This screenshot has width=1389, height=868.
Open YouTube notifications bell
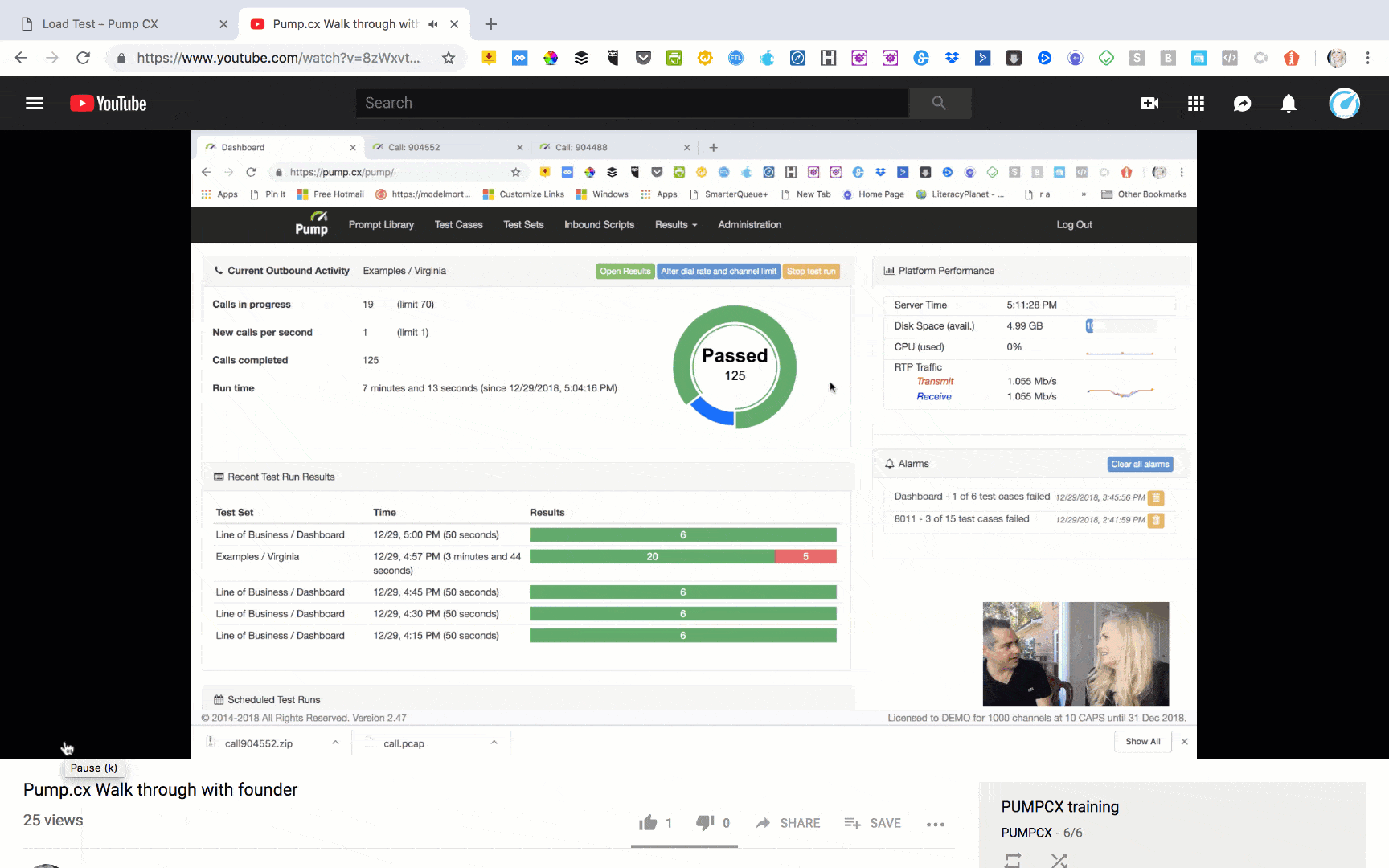(1288, 103)
